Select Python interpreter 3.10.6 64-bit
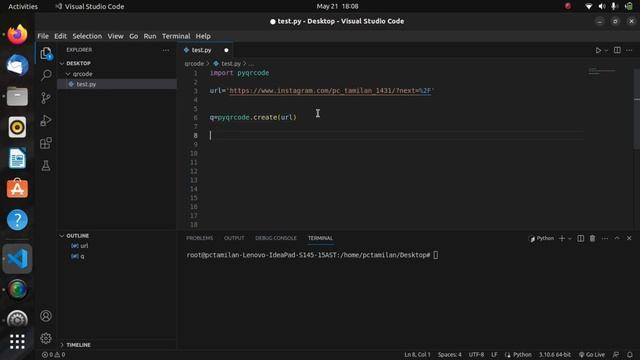 (555, 355)
